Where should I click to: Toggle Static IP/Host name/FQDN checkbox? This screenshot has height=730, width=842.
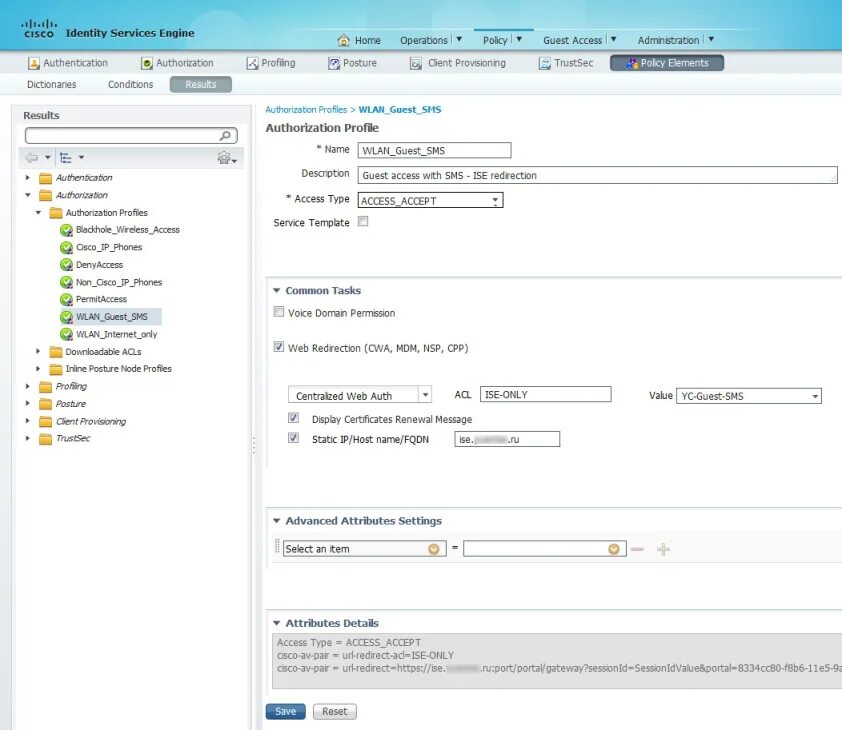294,438
